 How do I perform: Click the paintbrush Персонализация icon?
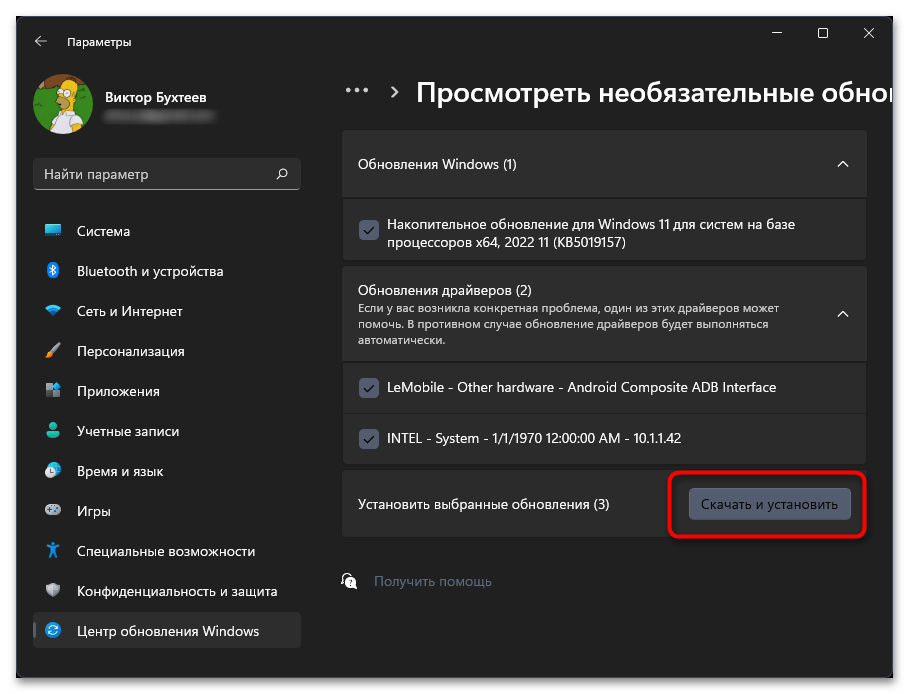pyautogui.click(x=53, y=350)
